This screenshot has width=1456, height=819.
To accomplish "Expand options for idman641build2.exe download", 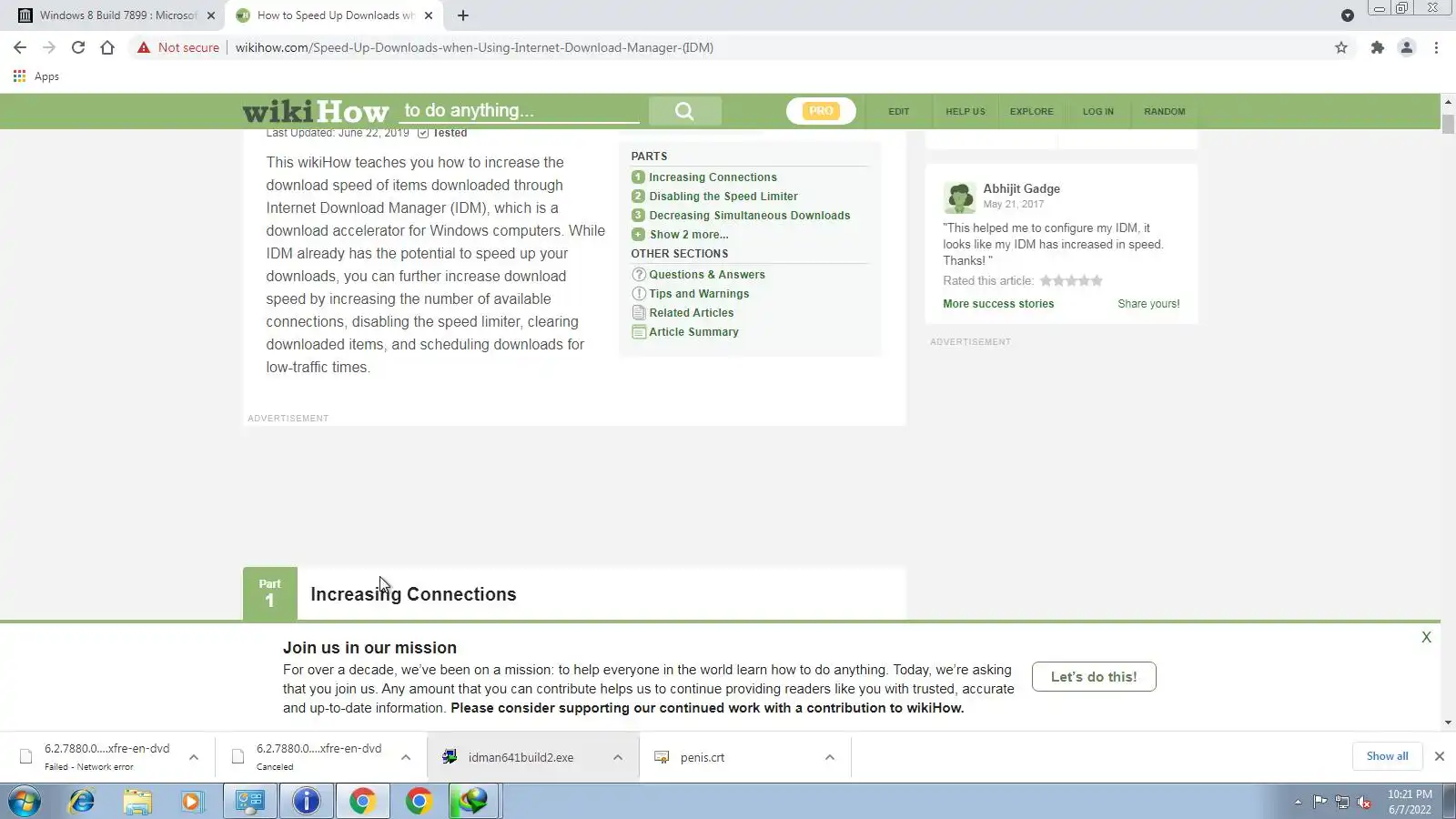I will pos(618,757).
